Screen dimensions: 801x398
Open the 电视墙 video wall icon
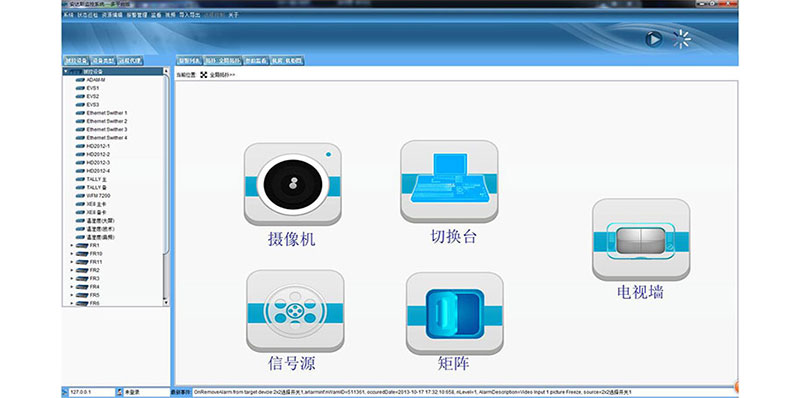[x=641, y=240]
